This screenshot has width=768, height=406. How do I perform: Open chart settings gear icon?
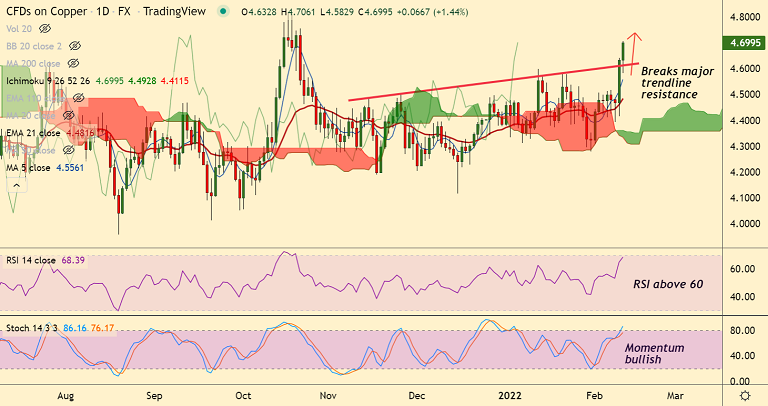pyautogui.click(x=745, y=396)
